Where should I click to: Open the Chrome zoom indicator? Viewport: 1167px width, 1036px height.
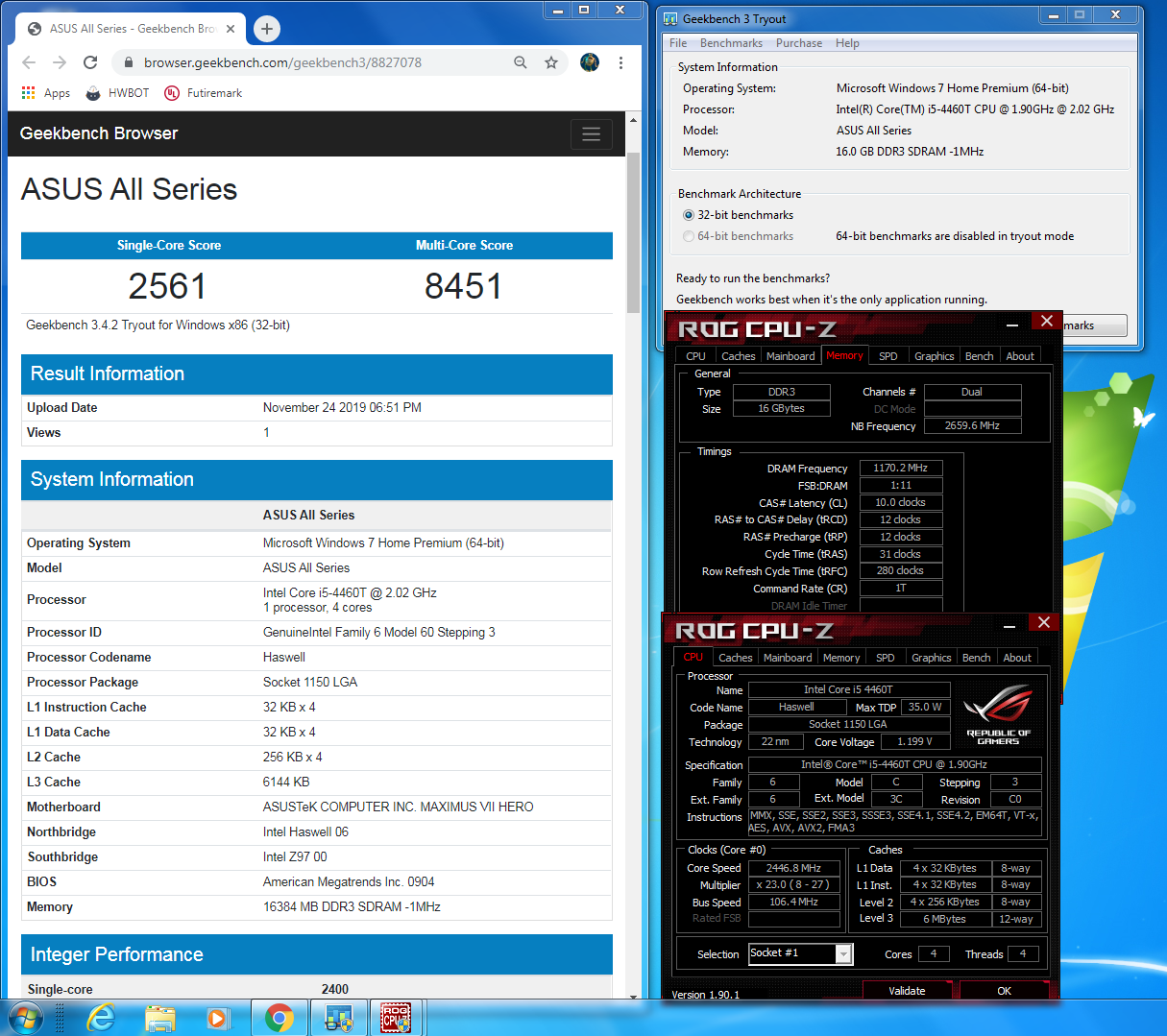[521, 62]
